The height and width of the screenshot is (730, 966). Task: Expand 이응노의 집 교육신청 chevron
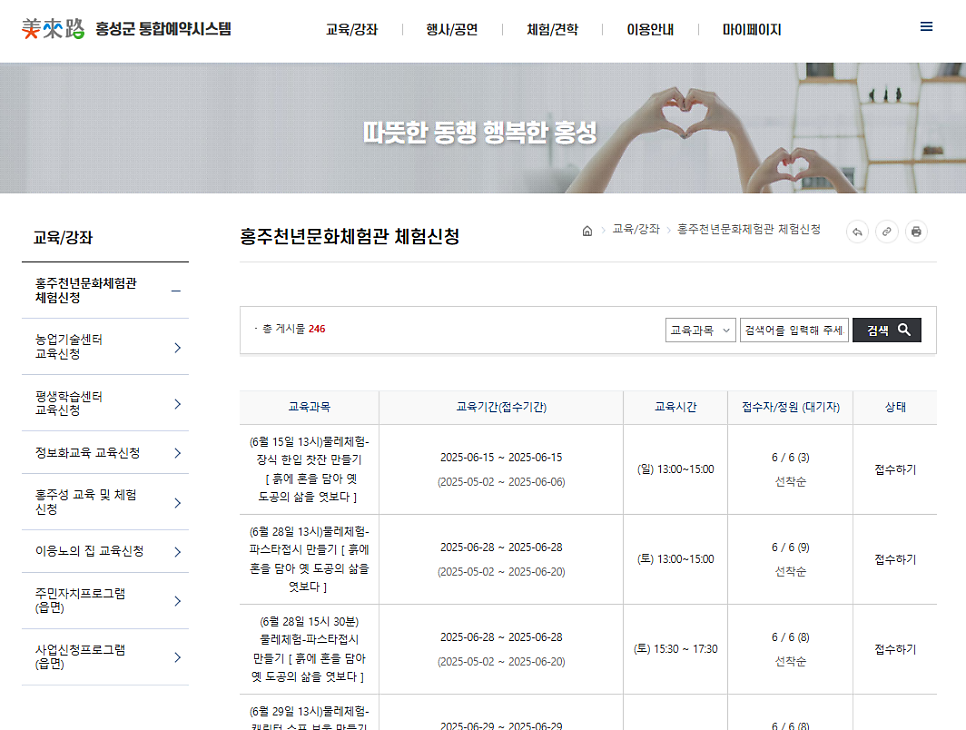pos(177,552)
